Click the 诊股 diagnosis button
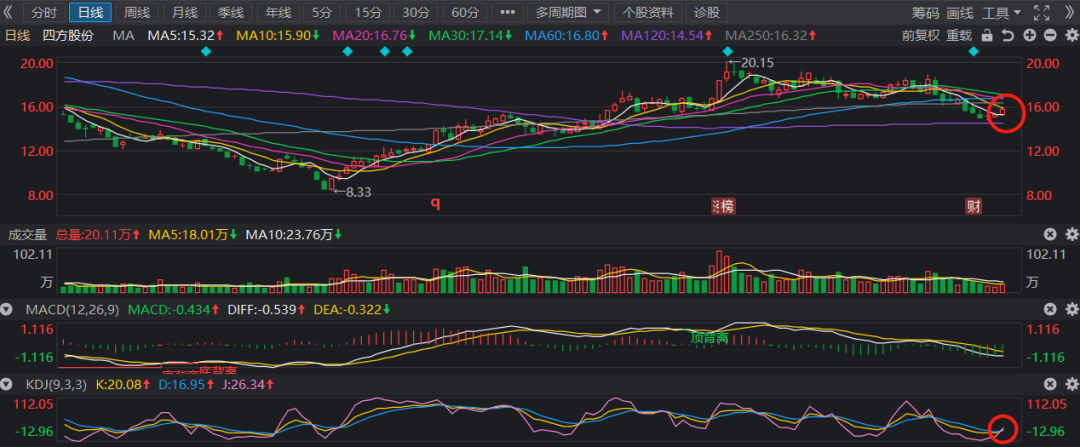This screenshot has width=1080, height=447. click(x=706, y=13)
